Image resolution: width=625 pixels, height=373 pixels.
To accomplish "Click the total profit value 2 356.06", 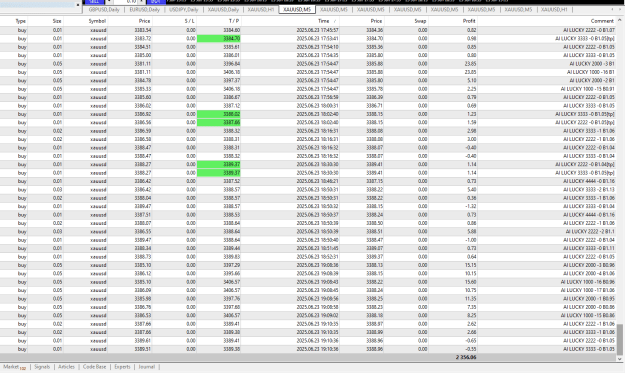I will [x=466, y=357].
